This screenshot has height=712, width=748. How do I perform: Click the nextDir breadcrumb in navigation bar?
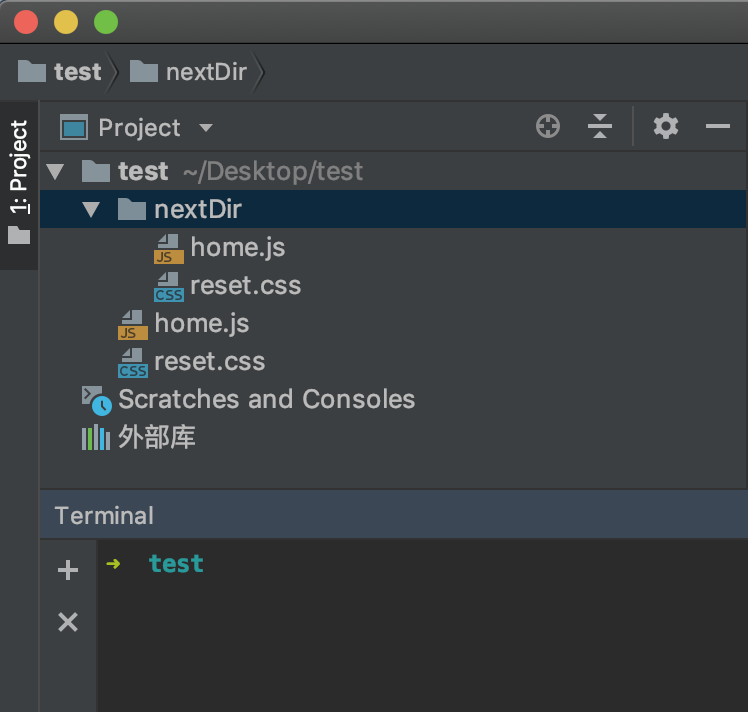pos(206,72)
